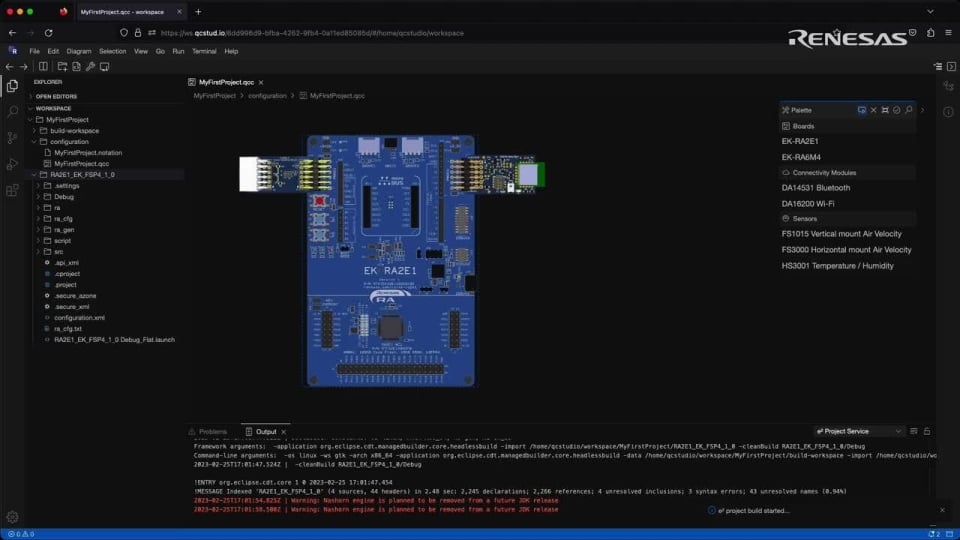This screenshot has height=540, width=960.
Task: Select EK-RA6M4 board in palette
Action: (x=801, y=157)
